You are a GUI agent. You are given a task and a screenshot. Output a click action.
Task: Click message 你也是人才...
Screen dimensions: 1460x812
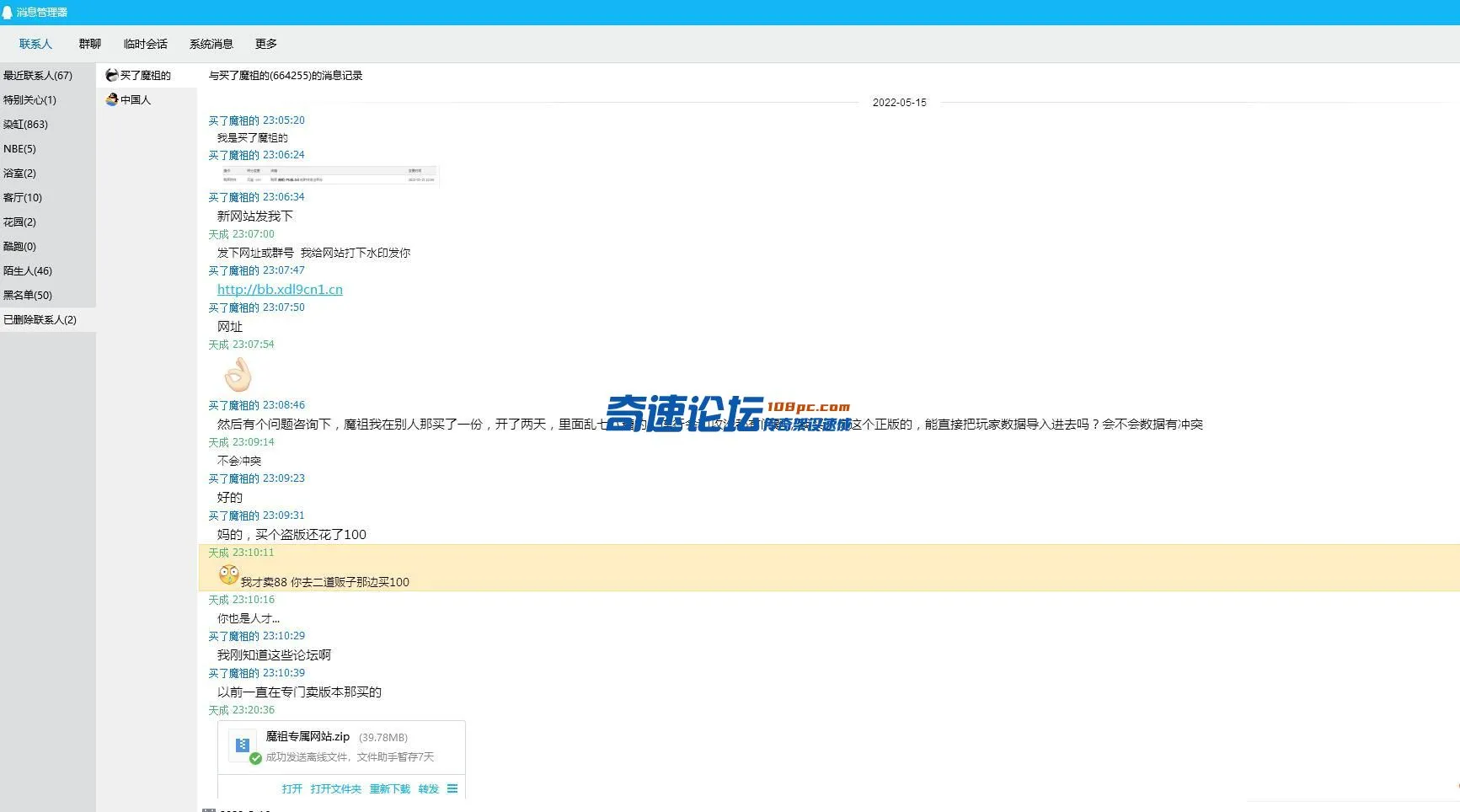point(248,618)
